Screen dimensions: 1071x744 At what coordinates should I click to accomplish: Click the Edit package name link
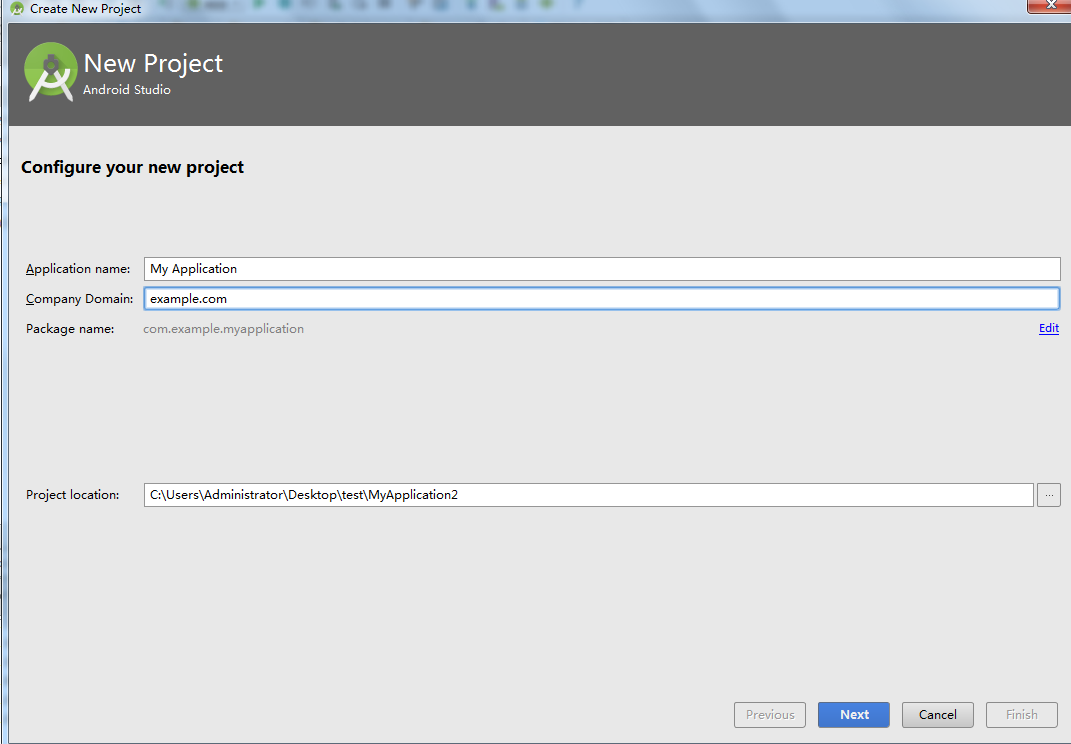(x=1048, y=329)
